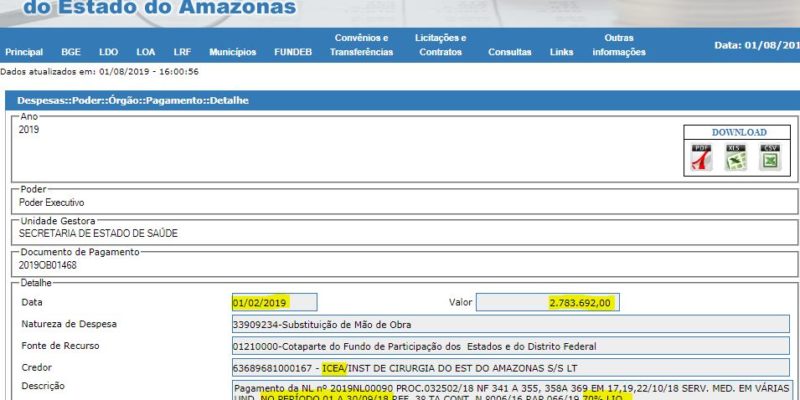Go to the LOA section
The width and height of the screenshot is (800, 400).
pos(145,52)
